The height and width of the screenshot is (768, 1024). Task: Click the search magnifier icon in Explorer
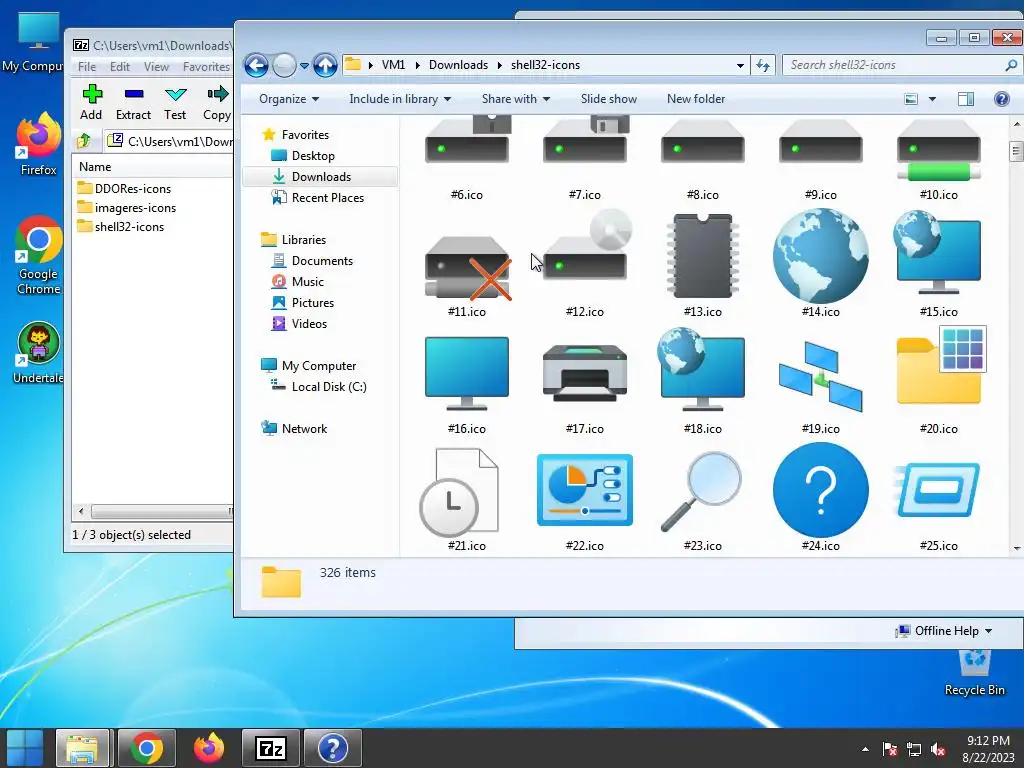[x=1010, y=65]
